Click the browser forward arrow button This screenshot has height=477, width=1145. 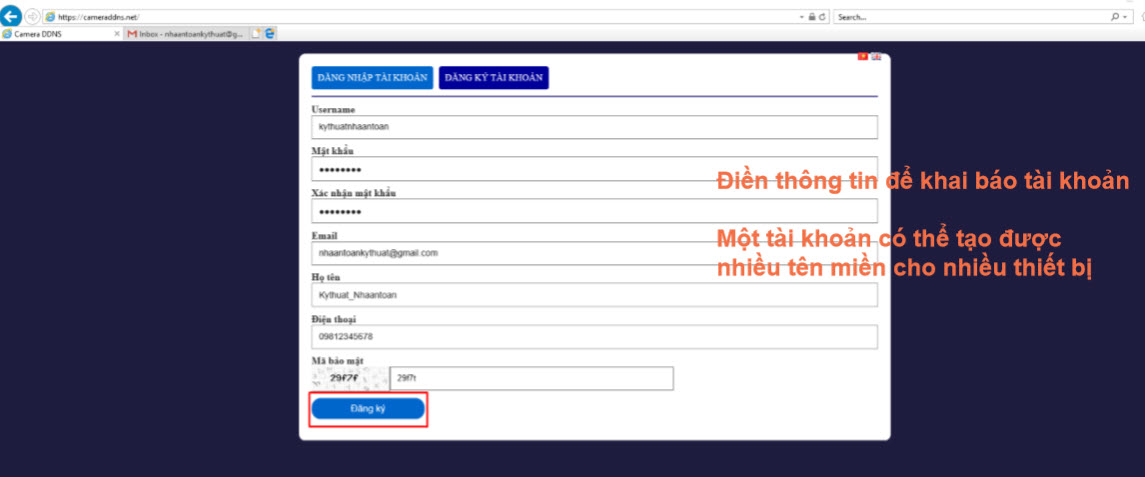tap(32, 17)
